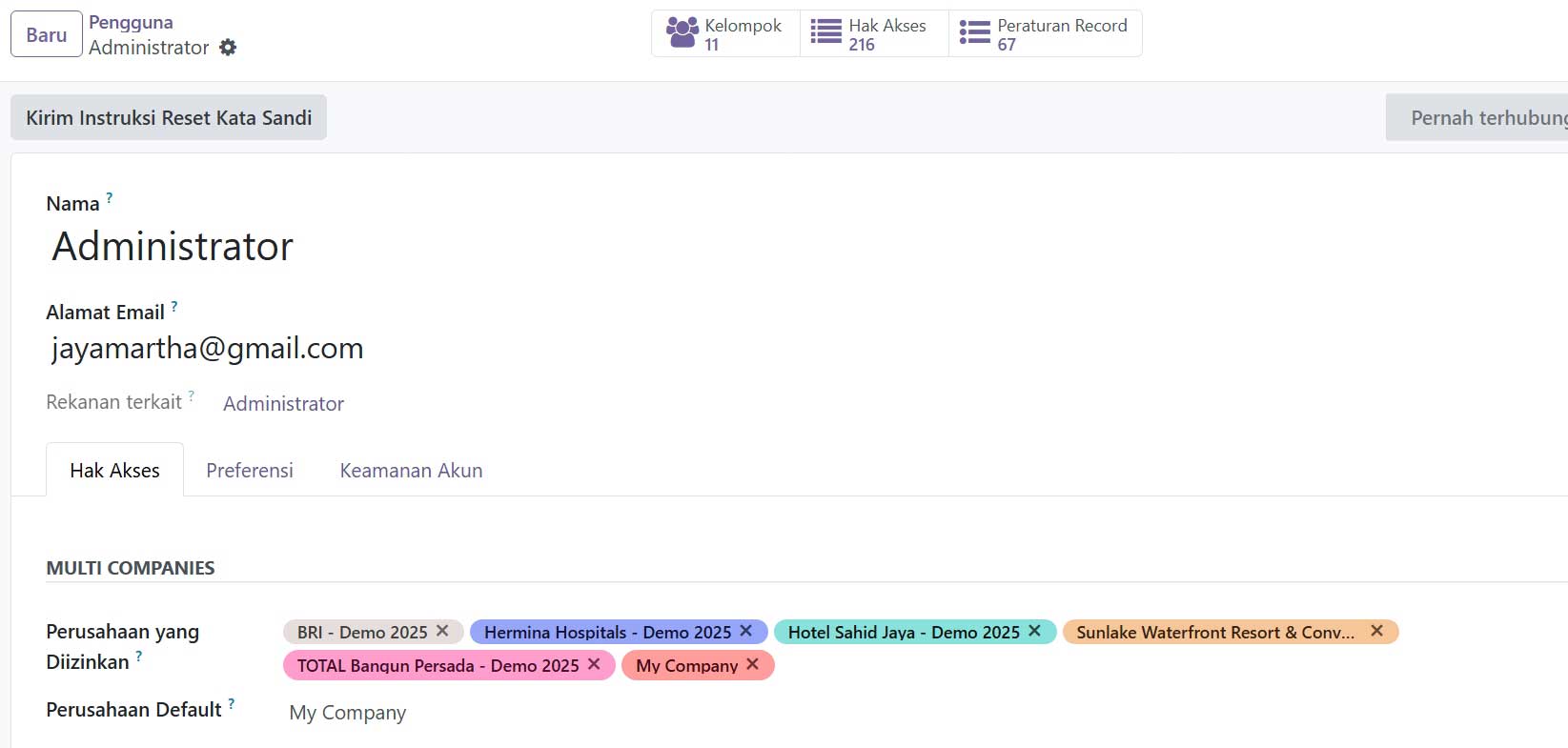Open the Administrator related partner link
Image resolution: width=1568 pixels, height=748 pixels.
[283, 404]
